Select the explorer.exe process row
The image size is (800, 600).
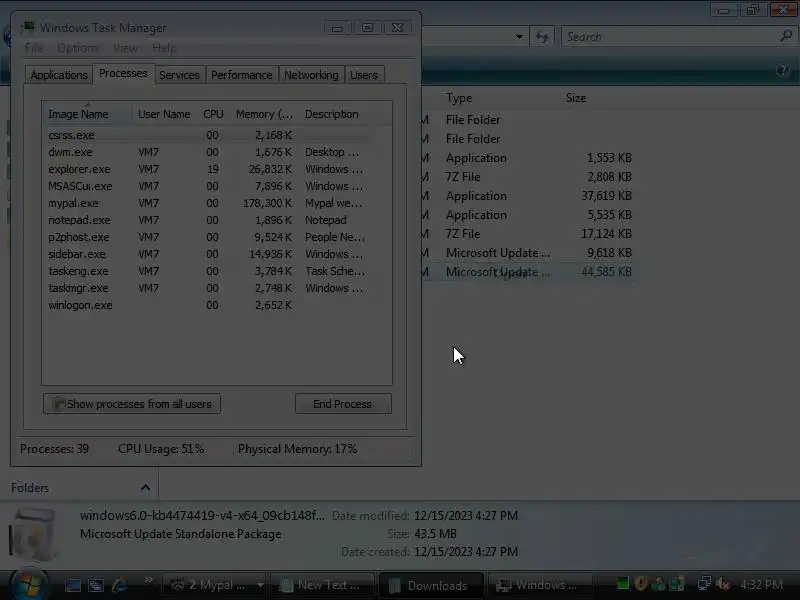208,169
